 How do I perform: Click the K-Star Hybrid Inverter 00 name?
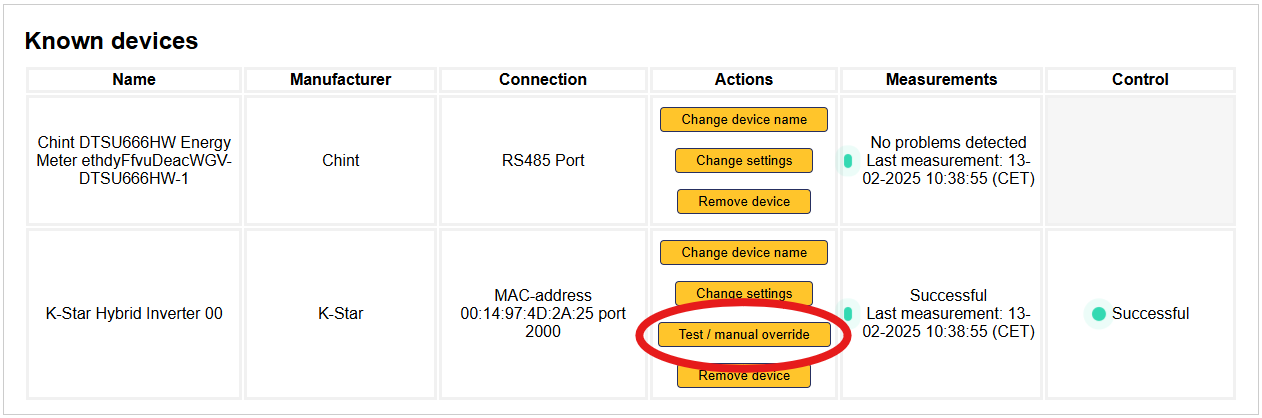pos(134,313)
